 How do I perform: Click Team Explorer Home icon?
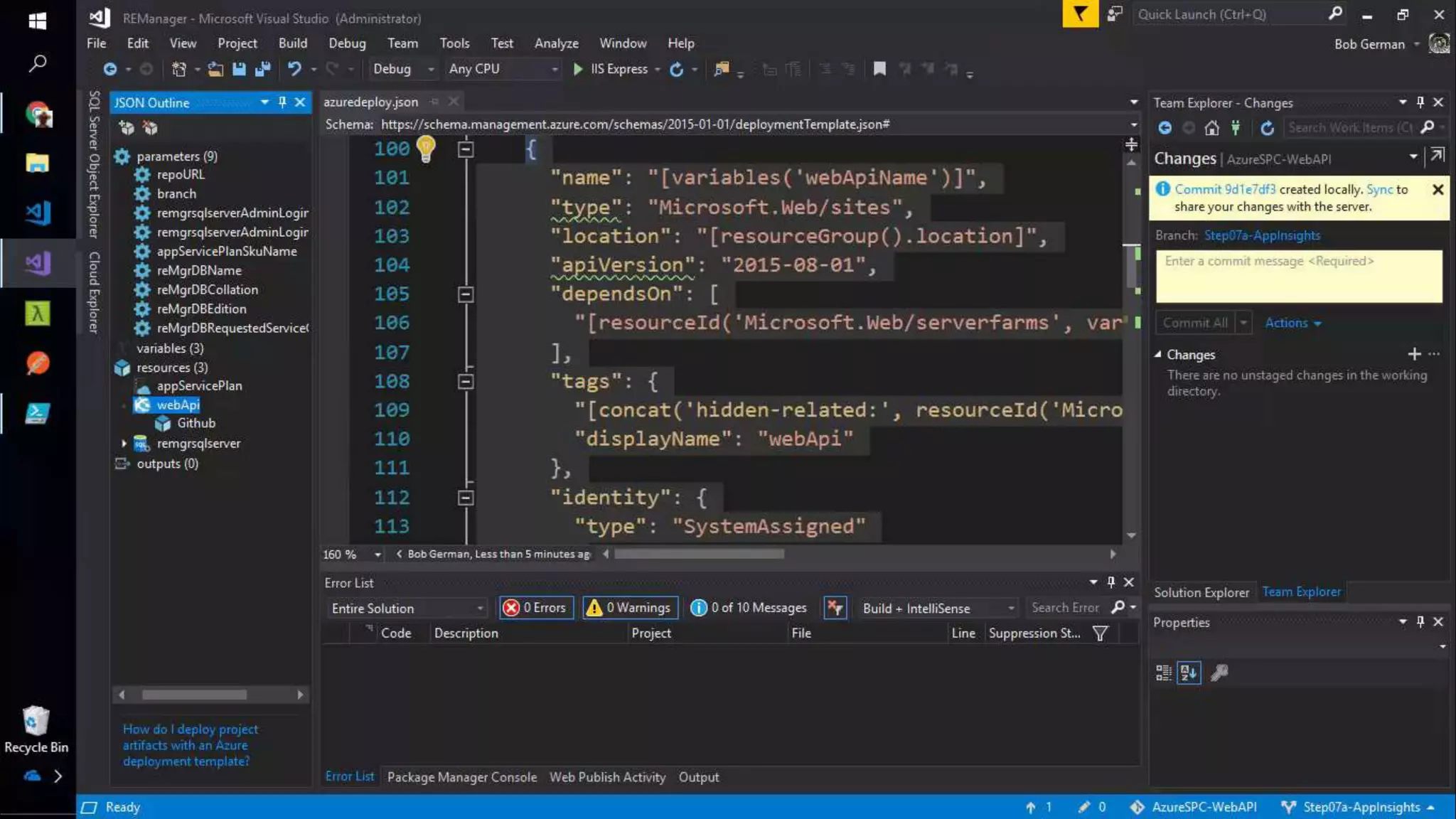pos(1211,128)
